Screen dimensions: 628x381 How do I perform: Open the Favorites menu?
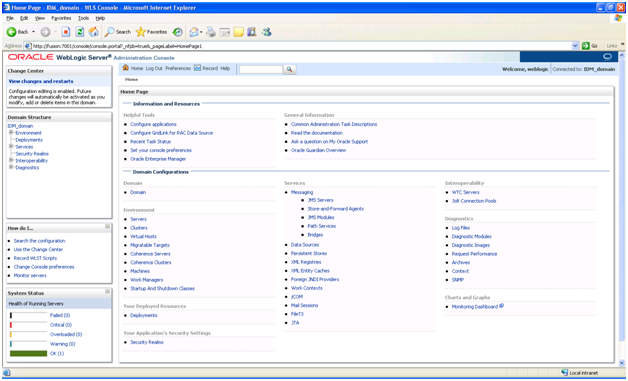pyautogui.click(x=61, y=18)
